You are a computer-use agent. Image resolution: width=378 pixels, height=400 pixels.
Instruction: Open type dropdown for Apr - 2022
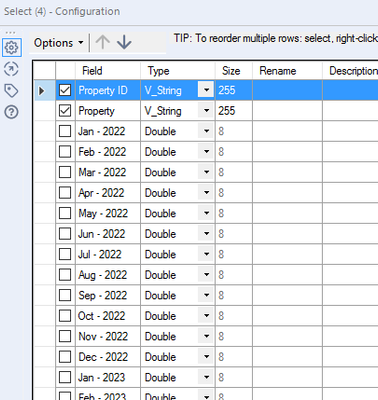coord(206,193)
